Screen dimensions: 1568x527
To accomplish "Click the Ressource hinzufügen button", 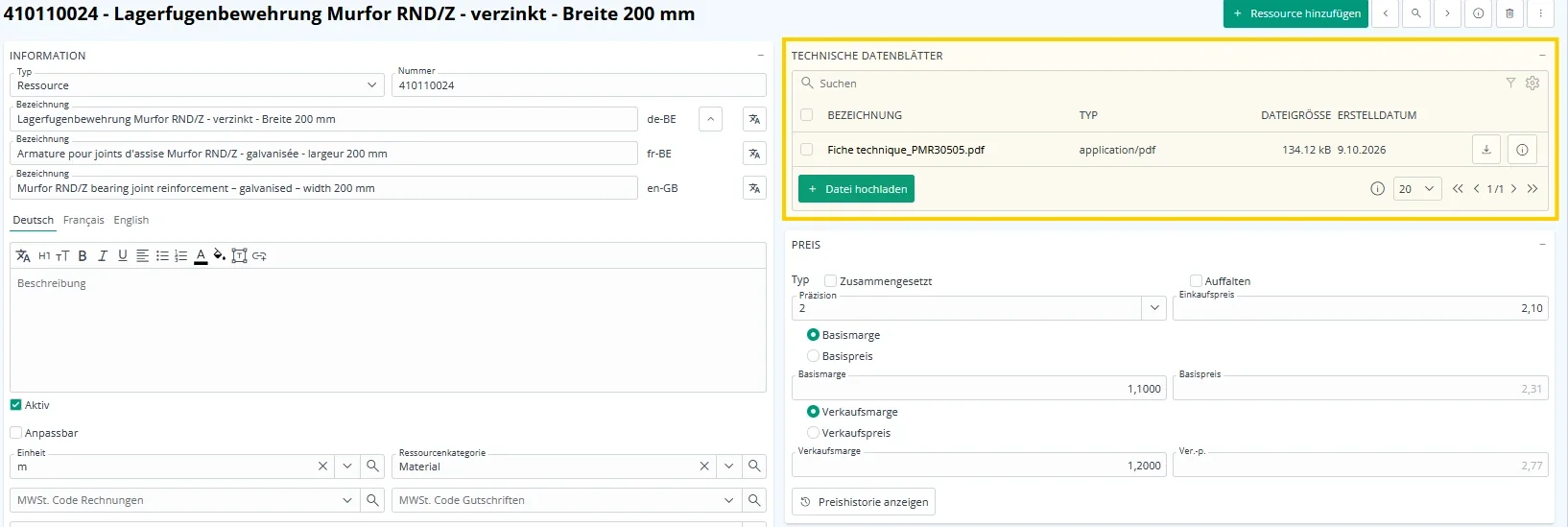I will coord(1295,13).
